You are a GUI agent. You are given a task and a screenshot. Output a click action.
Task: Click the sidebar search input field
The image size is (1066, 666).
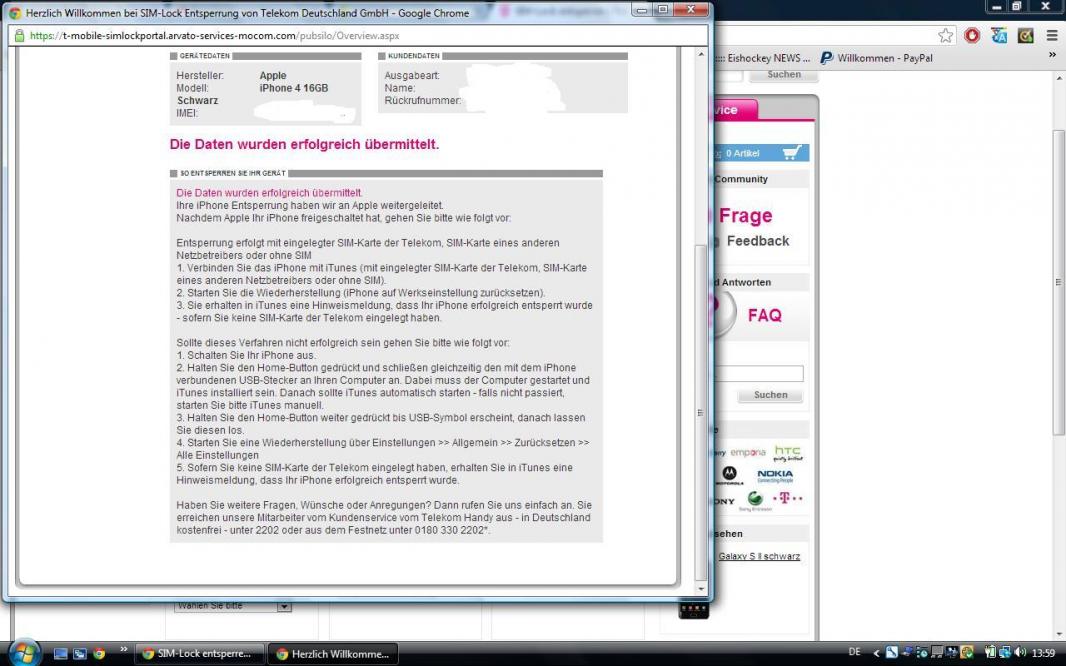coord(759,373)
